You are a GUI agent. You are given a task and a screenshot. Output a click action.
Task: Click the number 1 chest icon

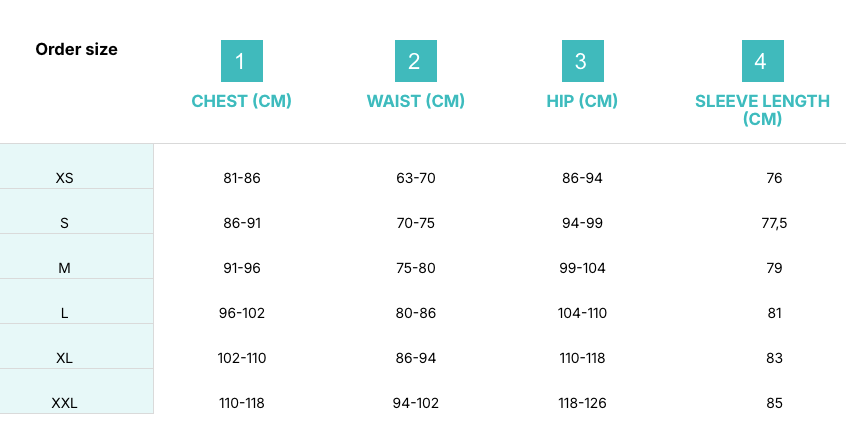[241, 61]
